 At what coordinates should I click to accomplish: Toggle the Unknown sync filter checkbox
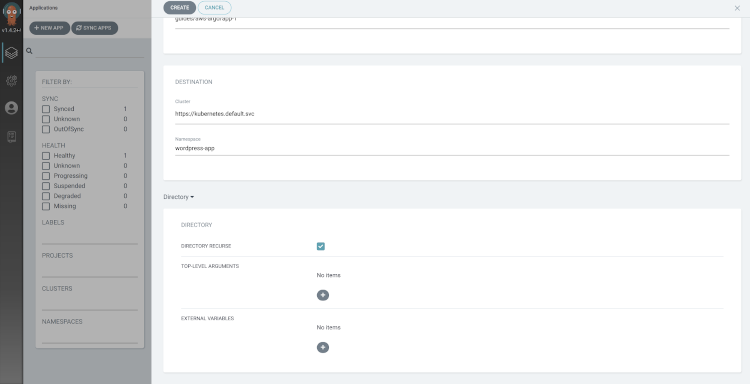[46, 119]
